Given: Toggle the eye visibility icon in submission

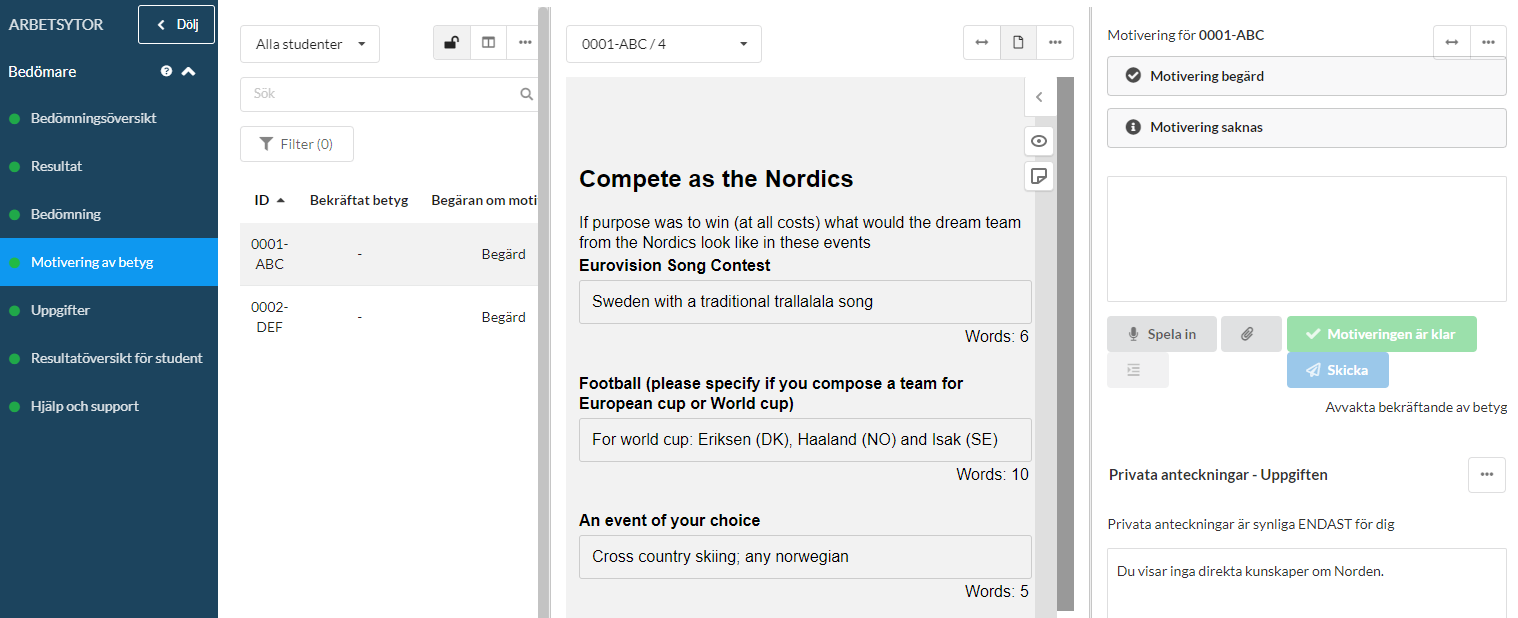Looking at the screenshot, I should (x=1039, y=141).
